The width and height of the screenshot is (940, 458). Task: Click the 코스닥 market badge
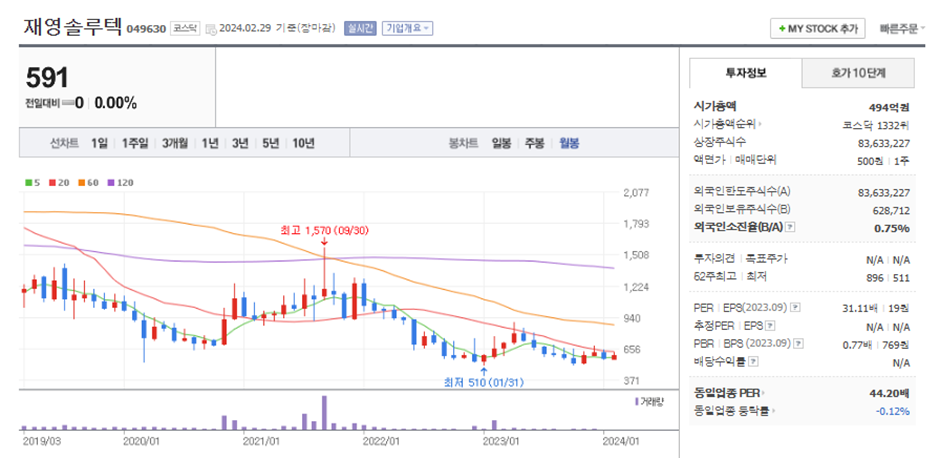point(184,28)
